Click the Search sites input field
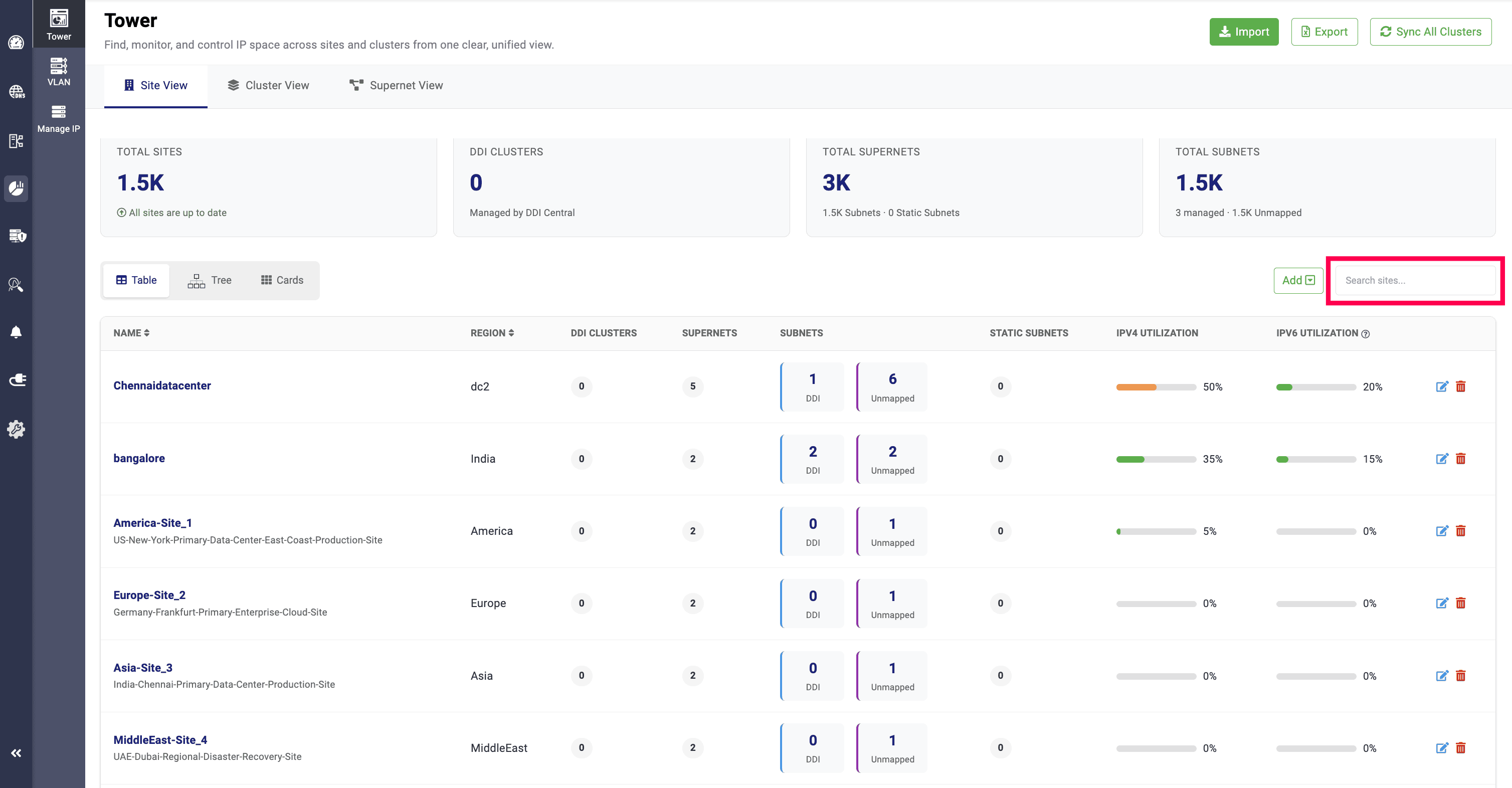 1415,281
